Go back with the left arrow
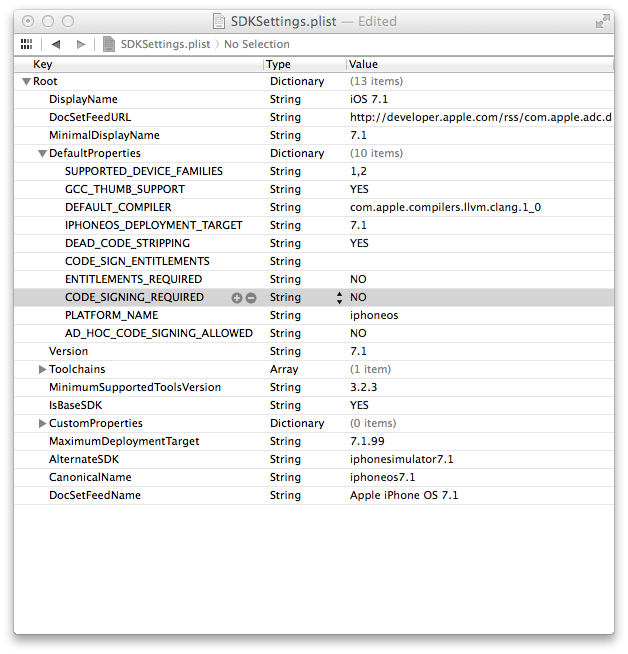Viewport: 628px width, 654px height. (56, 44)
